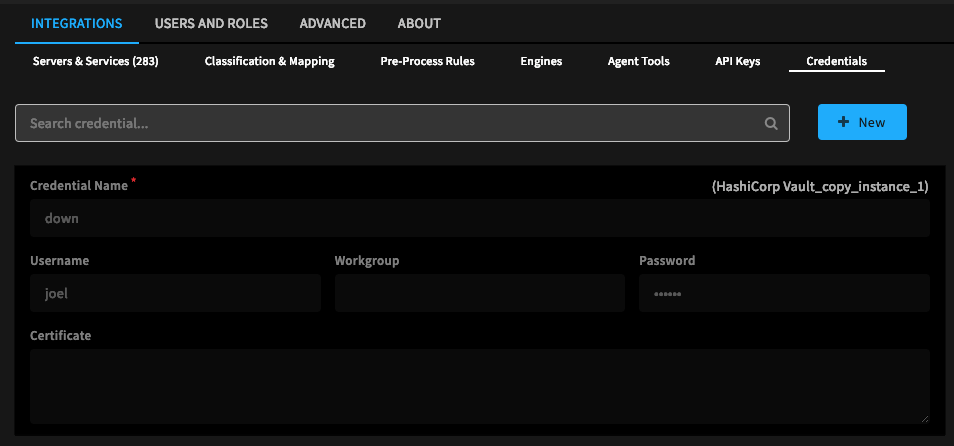
Task: Click the empty Workgroup field
Action: coord(479,294)
